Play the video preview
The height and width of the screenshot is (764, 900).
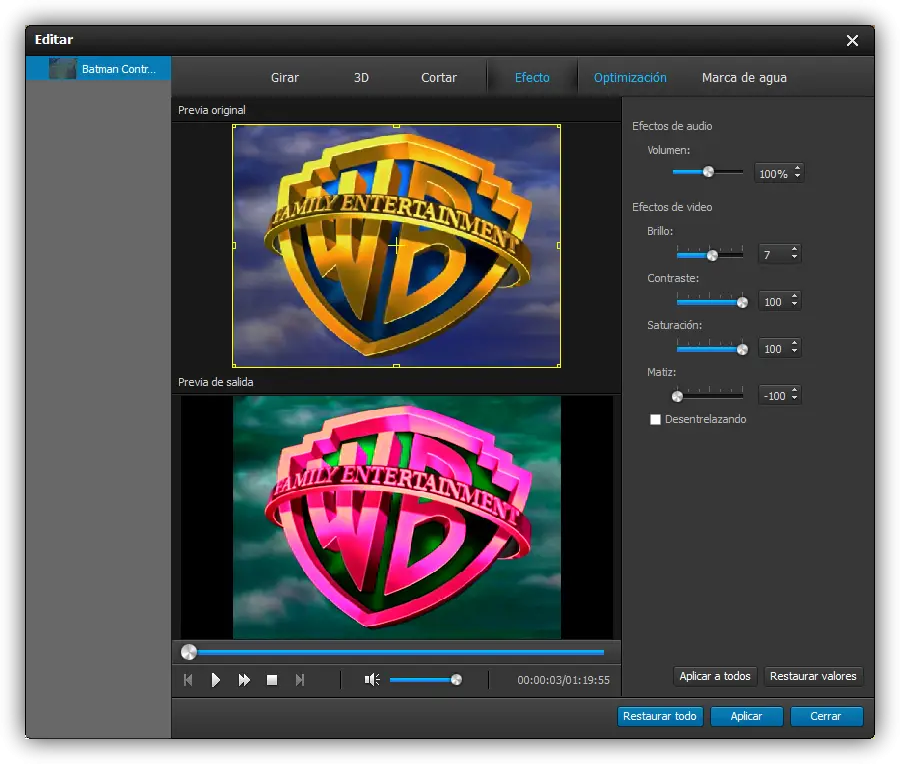click(216, 680)
